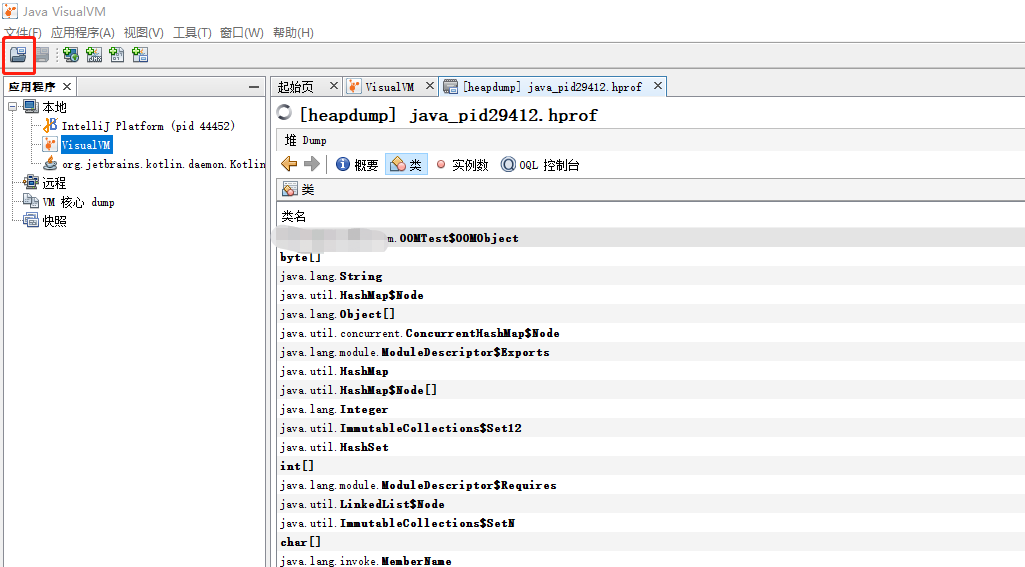The width and height of the screenshot is (1025, 567).
Task: Click Add JMX Connection toolbar icon
Action: (x=94, y=55)
